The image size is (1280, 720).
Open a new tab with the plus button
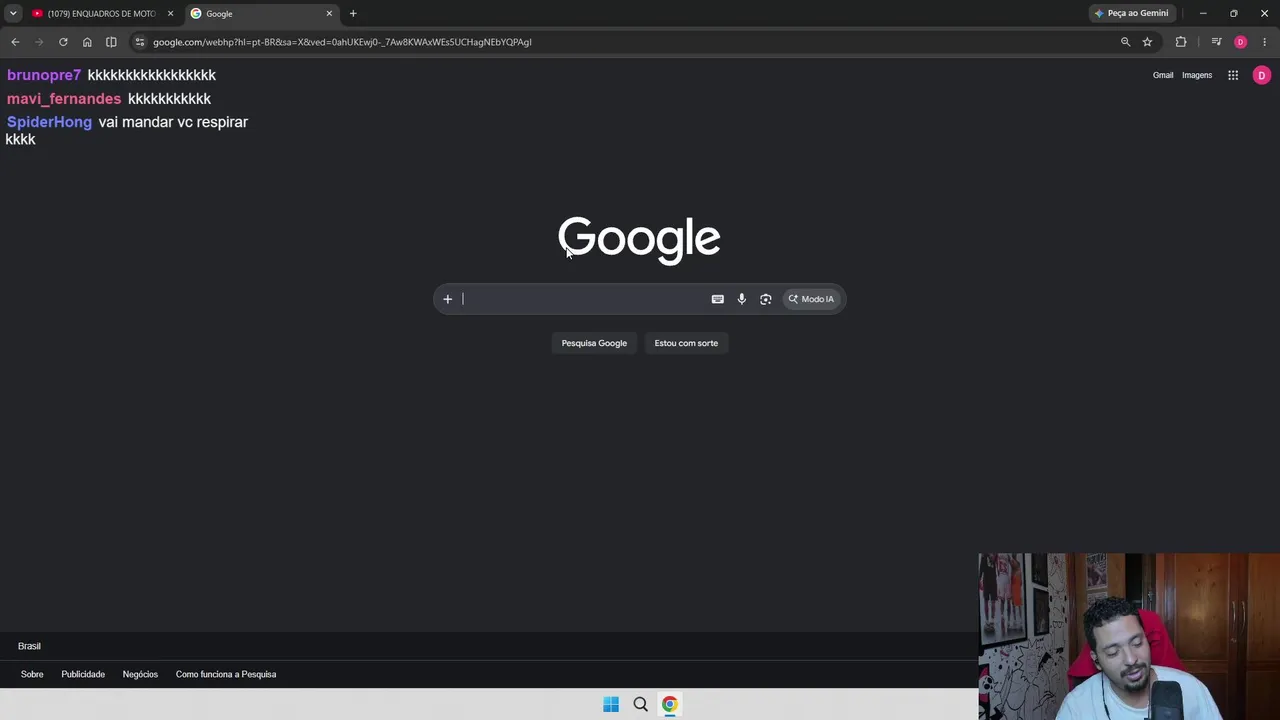coord(353,14)
